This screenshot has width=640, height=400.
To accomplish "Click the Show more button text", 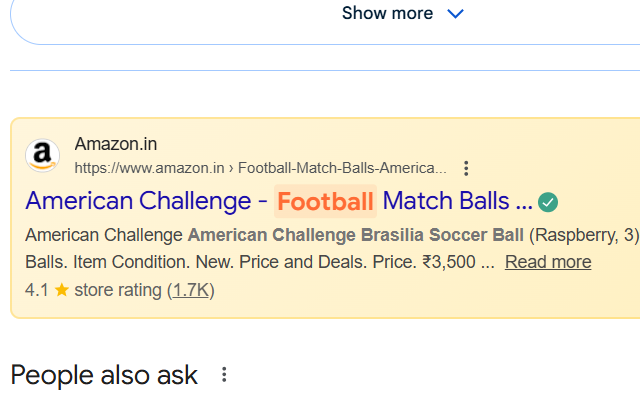I will coord(387,14).
